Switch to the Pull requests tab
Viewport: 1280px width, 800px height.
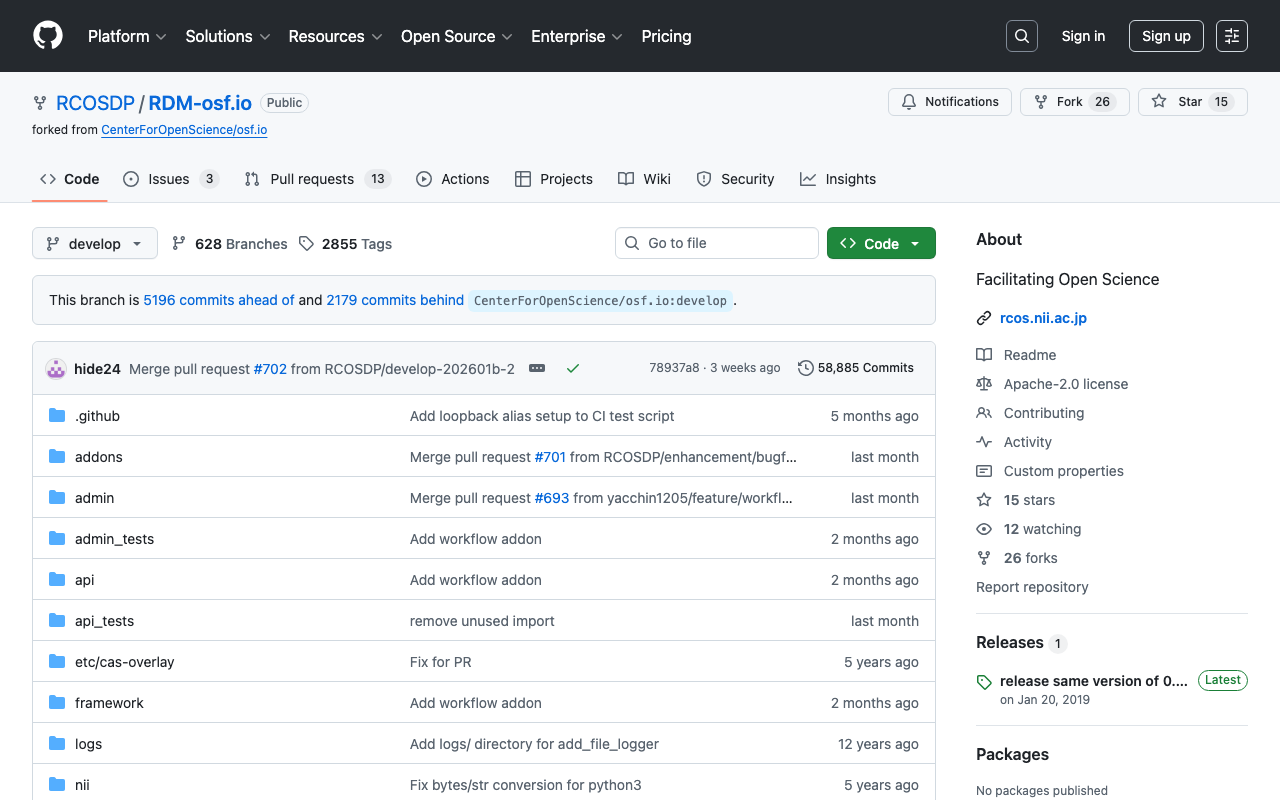(312, 179)
